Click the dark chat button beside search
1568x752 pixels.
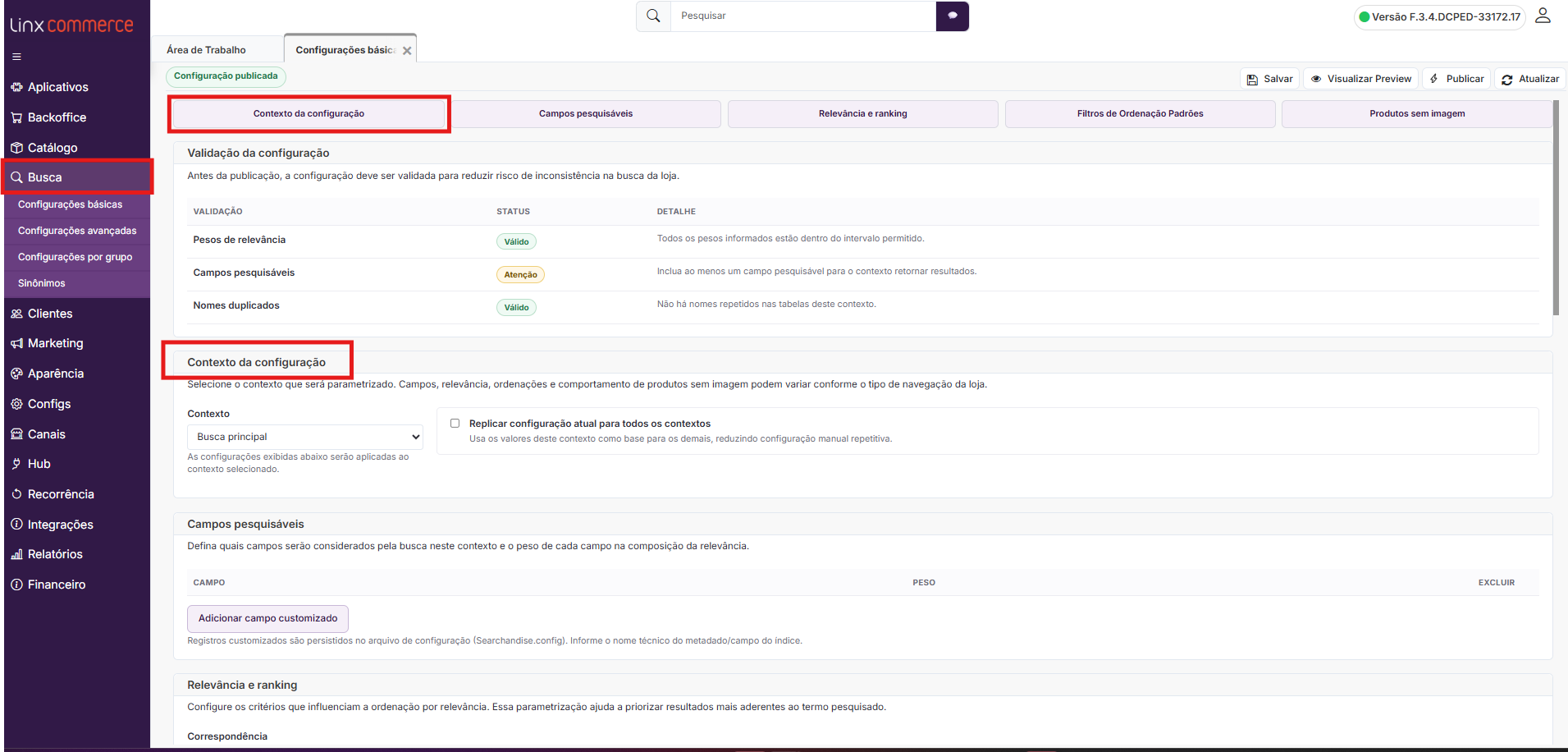953,16
